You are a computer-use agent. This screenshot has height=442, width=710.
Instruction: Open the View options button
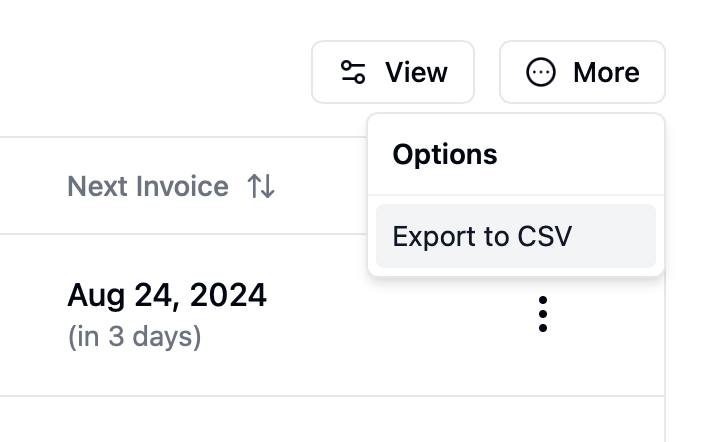click(x=393, y=72)
